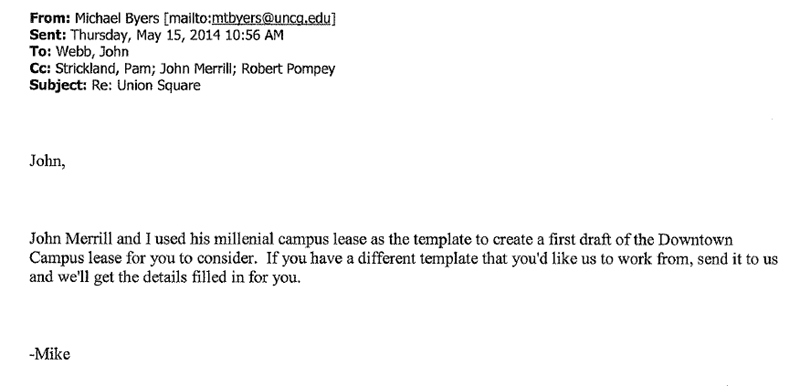Click the sender name Michael Byers

[x=116, y=19]
